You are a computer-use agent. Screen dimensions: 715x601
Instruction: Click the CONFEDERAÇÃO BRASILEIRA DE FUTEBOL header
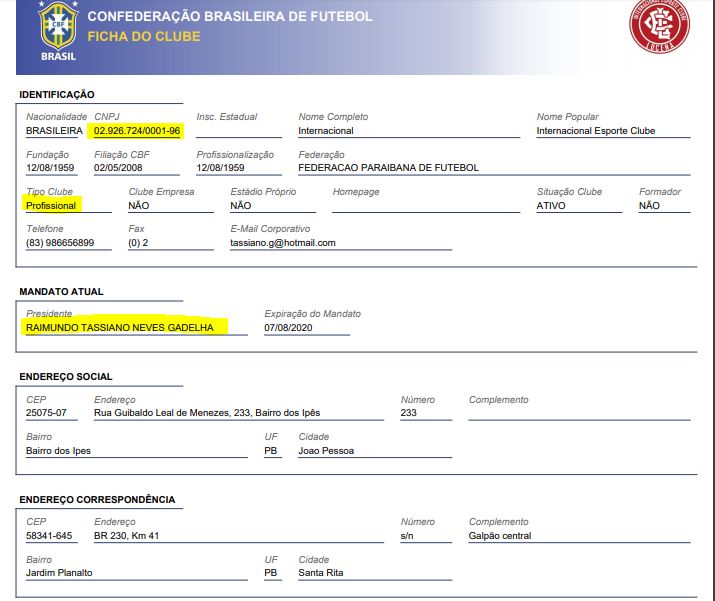click(x=230, y=16)
